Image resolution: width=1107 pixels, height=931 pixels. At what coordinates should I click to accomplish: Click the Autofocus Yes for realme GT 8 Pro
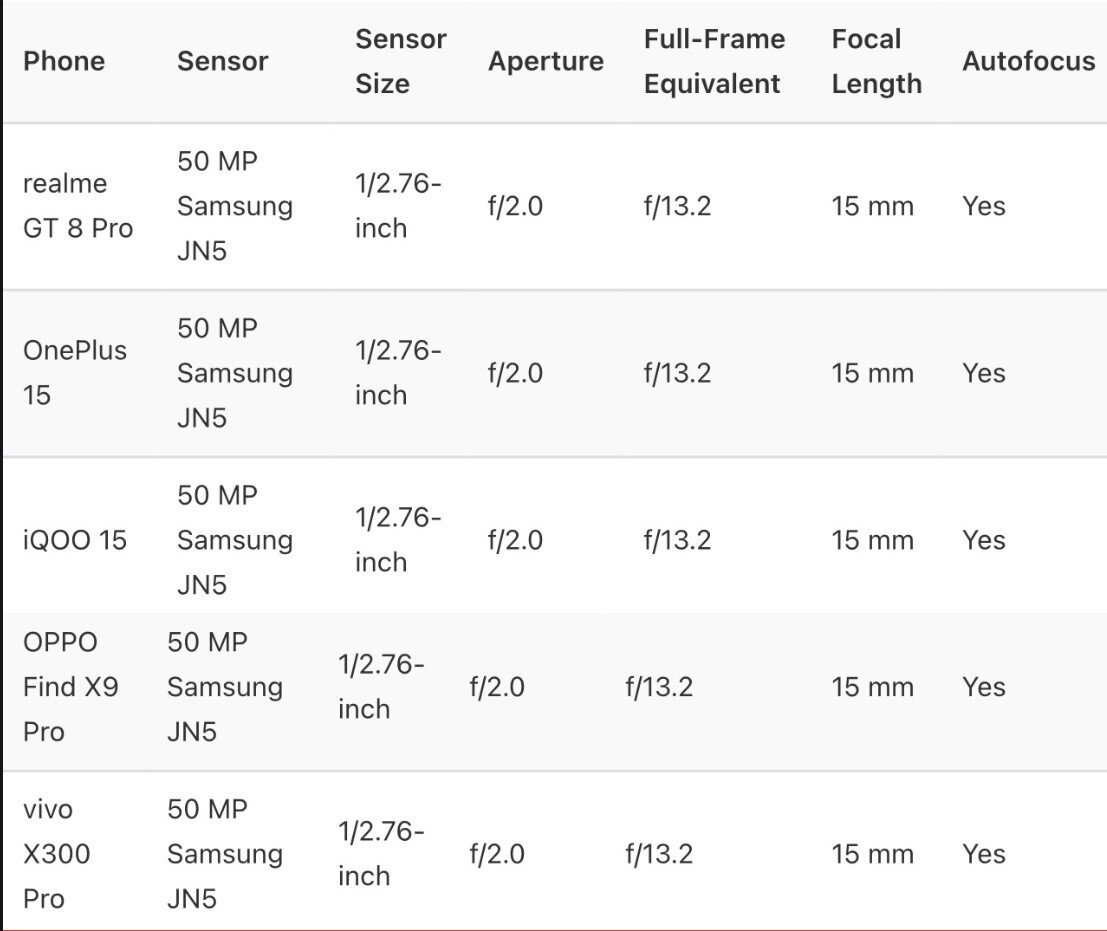[x=984, y=206]
